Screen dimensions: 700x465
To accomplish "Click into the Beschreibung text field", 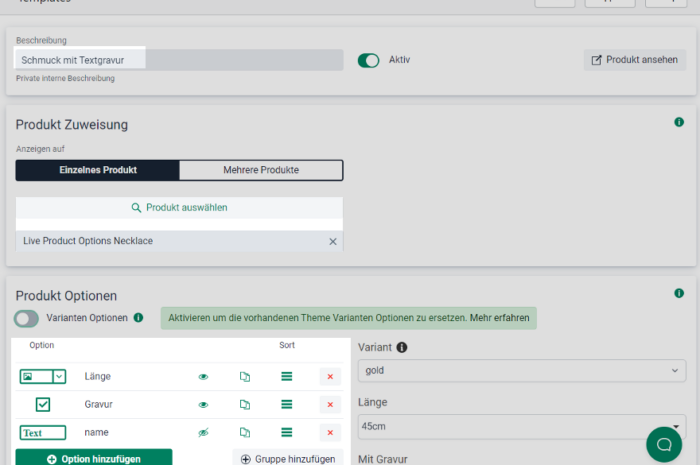I will point(180,60).
